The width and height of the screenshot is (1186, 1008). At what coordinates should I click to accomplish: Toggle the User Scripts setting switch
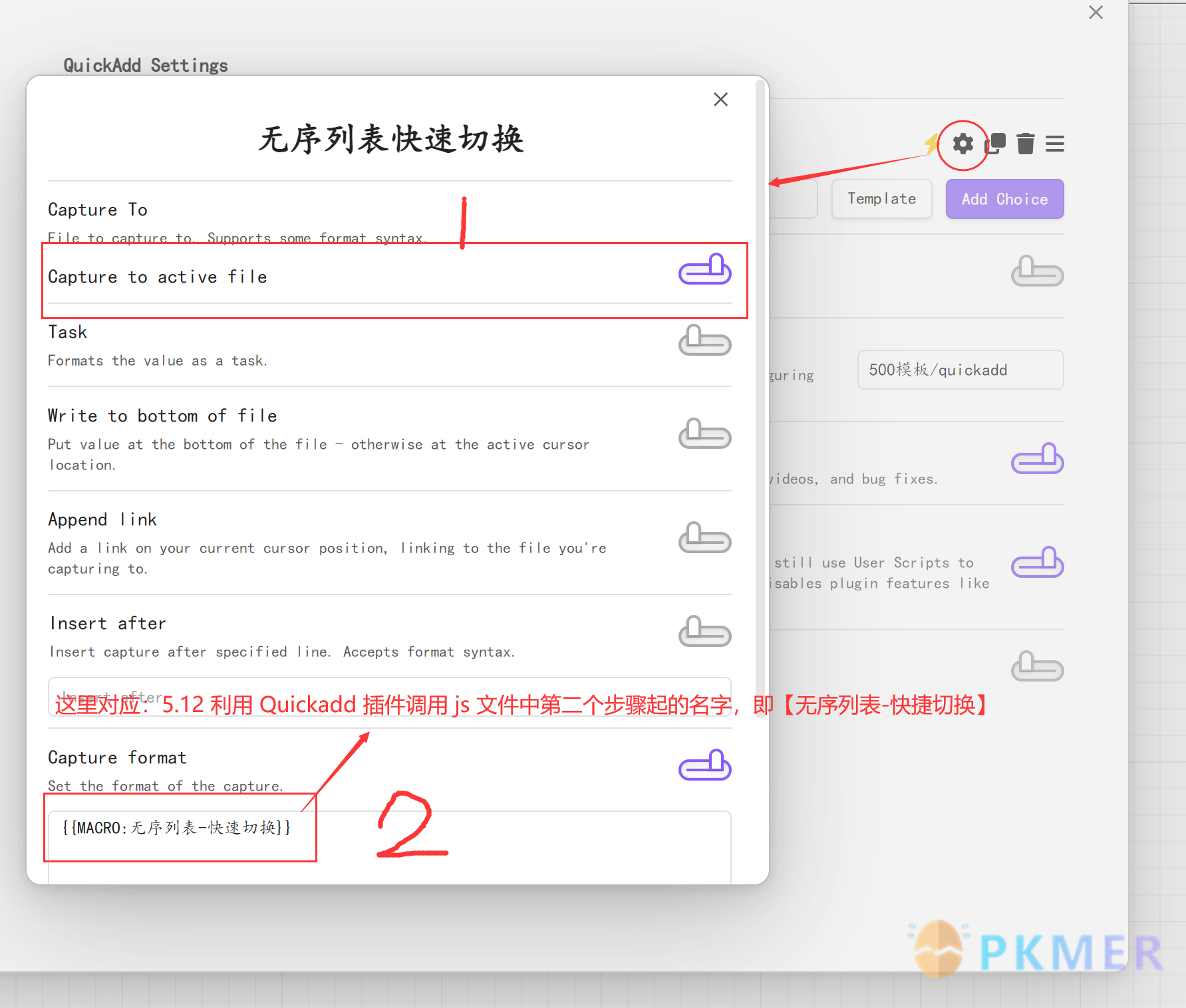pyautogui.click(x=1037, y=562)
